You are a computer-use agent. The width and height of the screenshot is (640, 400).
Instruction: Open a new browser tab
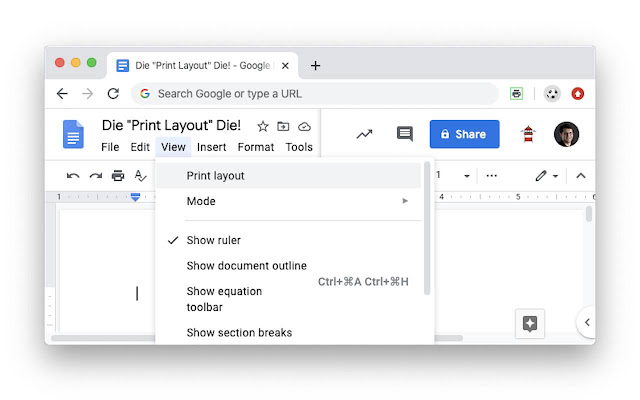315,65
